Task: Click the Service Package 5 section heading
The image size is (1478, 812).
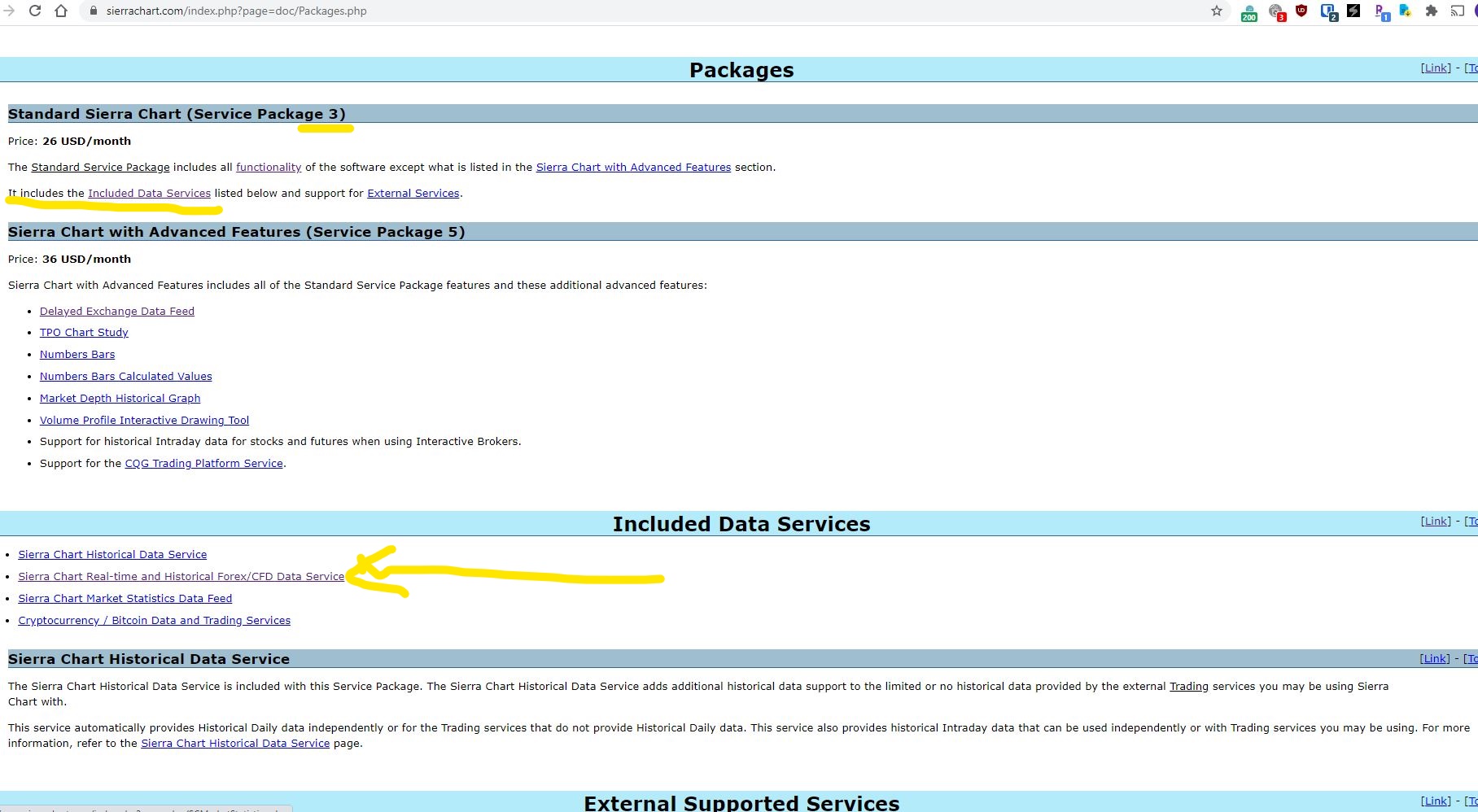Action: (237, 232)
